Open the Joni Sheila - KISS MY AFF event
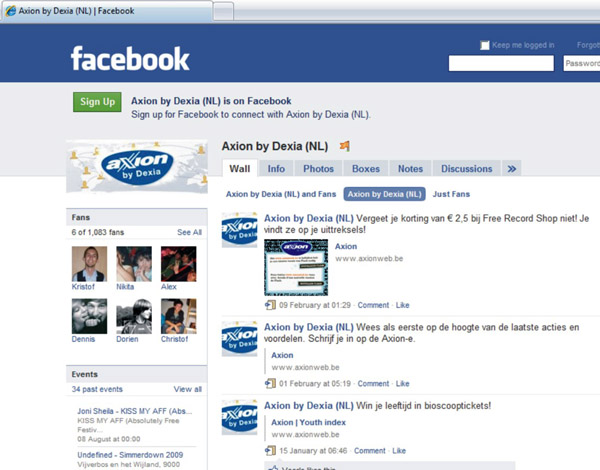The height and width of the screenshot is (470, 600). click(134, 411)
